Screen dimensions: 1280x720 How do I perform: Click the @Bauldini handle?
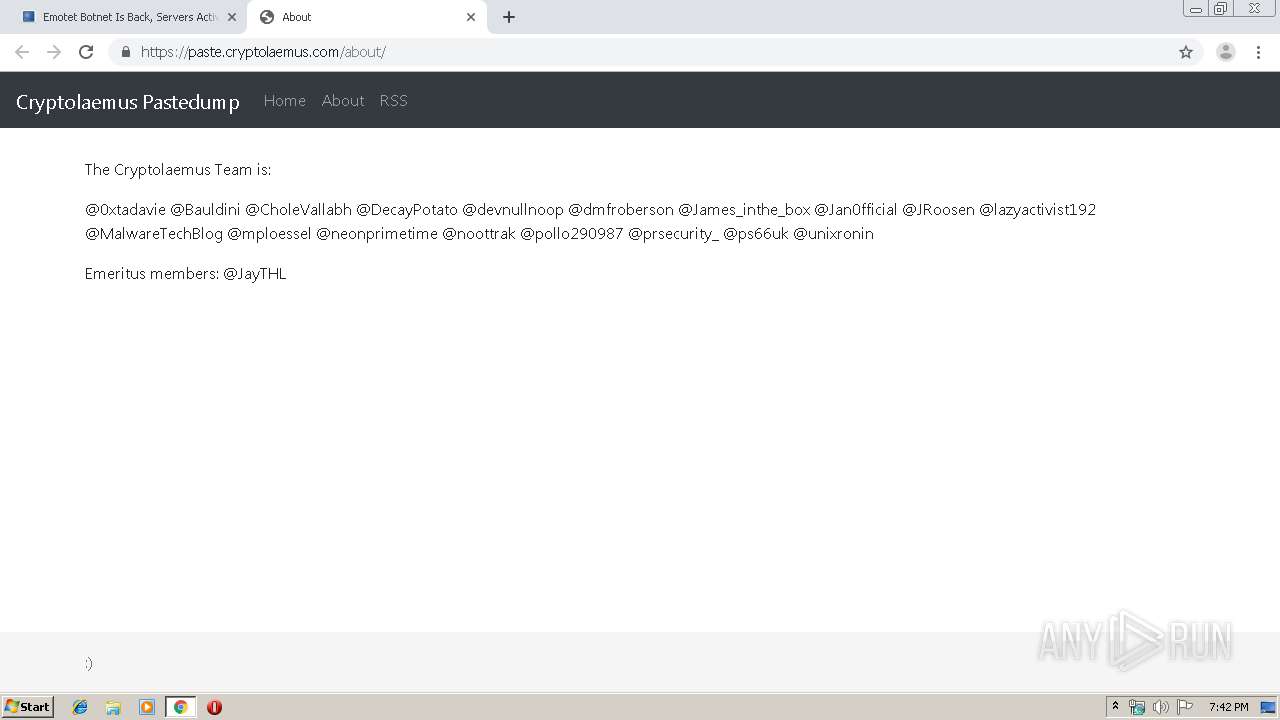[x=205, y=209]
